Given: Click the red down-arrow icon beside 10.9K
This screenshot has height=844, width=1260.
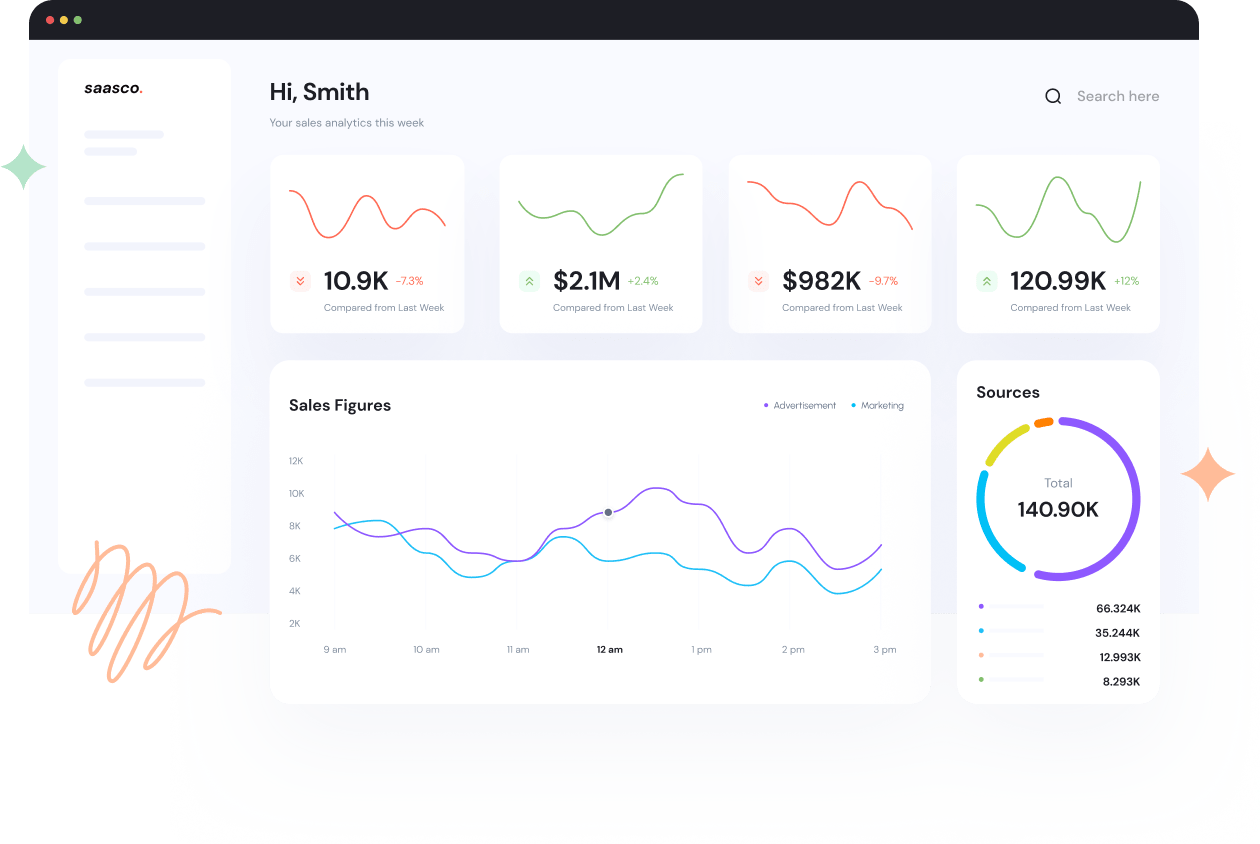Looking at the screenshot, I should (x=300, y=281).
